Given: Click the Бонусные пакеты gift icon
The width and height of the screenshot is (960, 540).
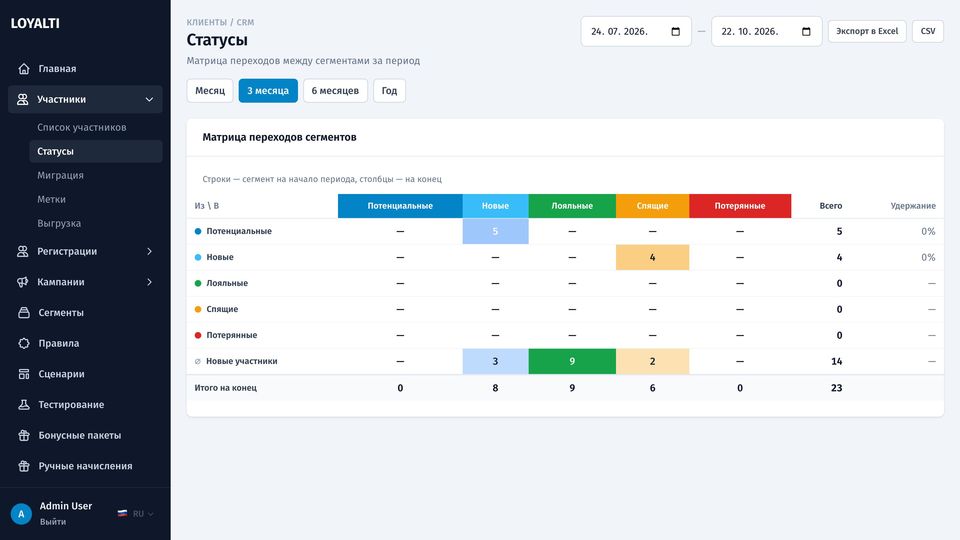Looking at the screenshot, I should 24,435.
